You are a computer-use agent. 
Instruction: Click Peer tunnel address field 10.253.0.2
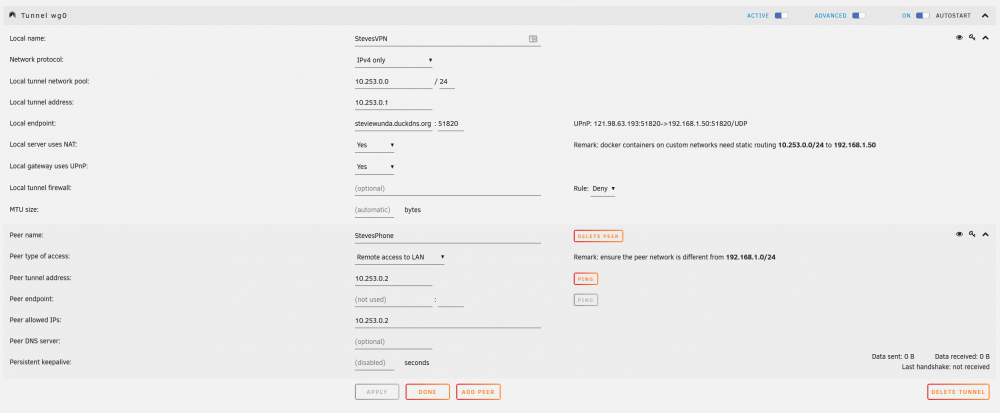[393, 279]
